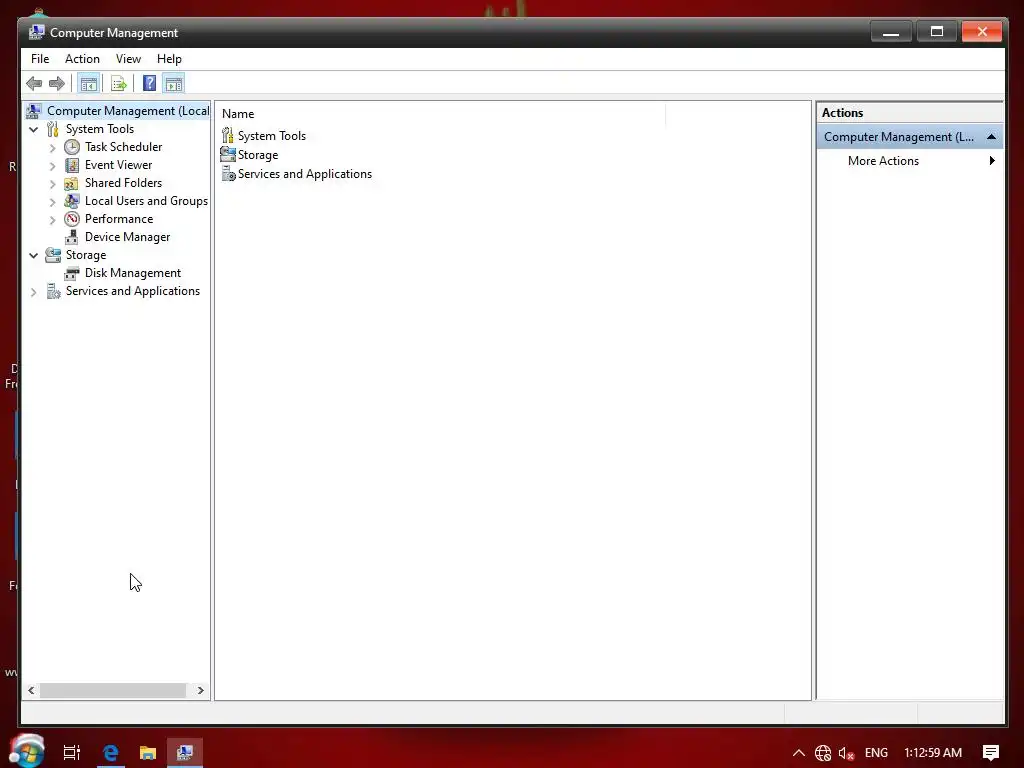
Task: Click Storage icon in the tree pane
Action: [53, 255]
